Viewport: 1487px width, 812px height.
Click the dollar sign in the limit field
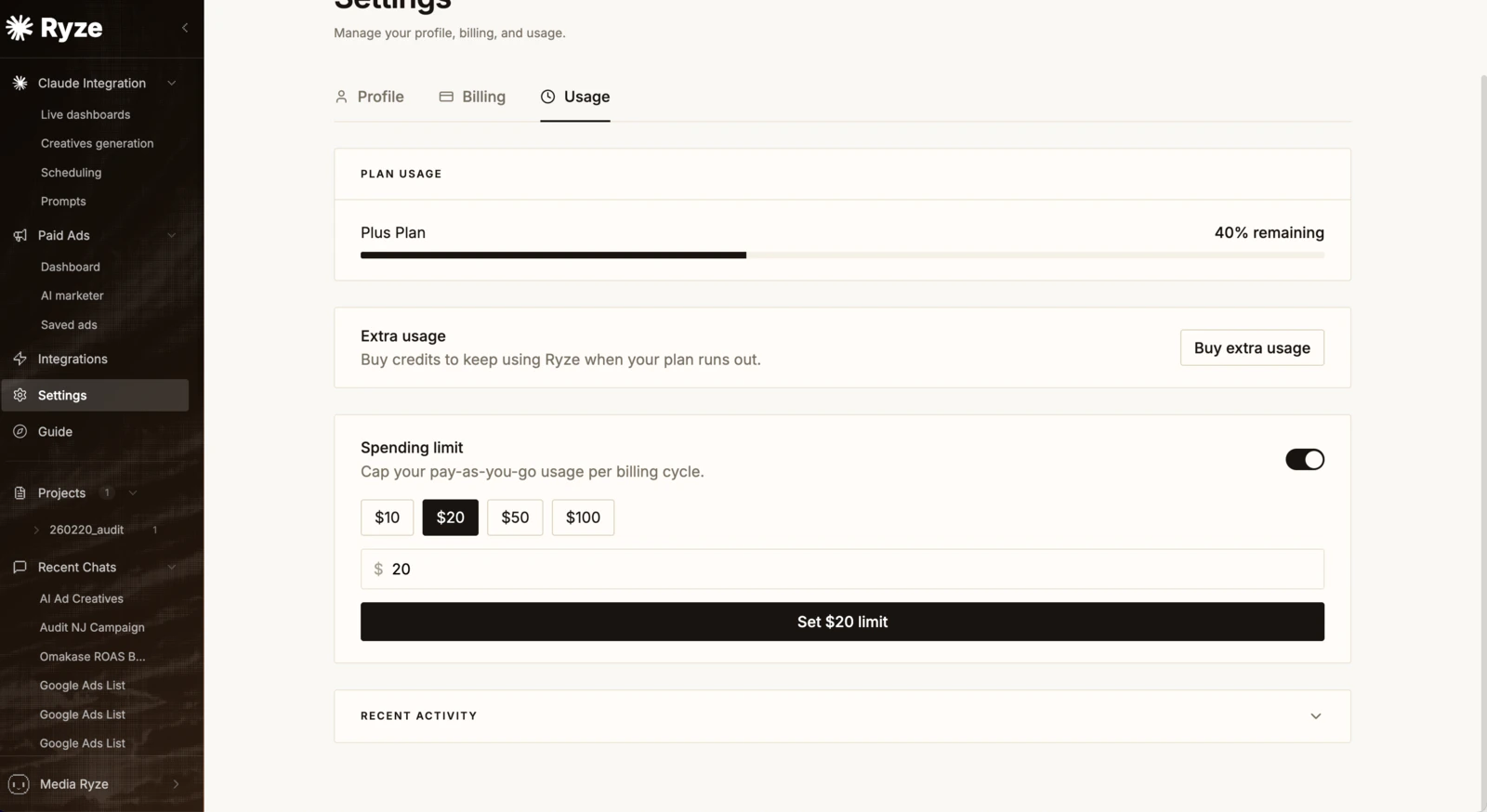pyautogui.click(x=378, y=569)
